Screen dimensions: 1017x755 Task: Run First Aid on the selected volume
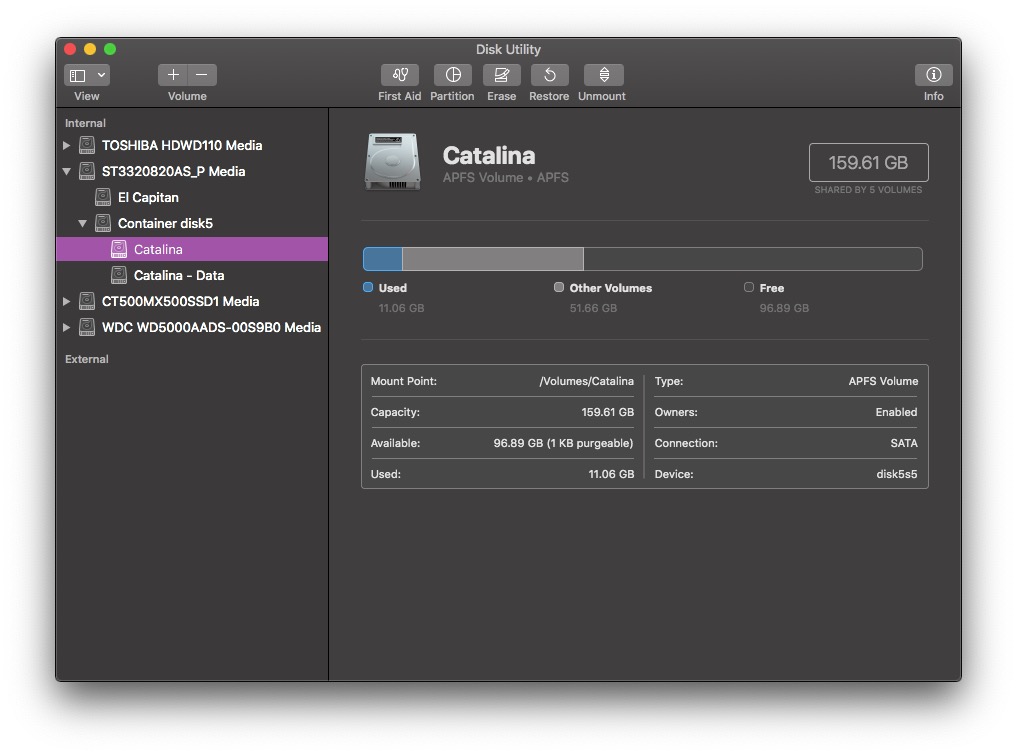[399, 75]
